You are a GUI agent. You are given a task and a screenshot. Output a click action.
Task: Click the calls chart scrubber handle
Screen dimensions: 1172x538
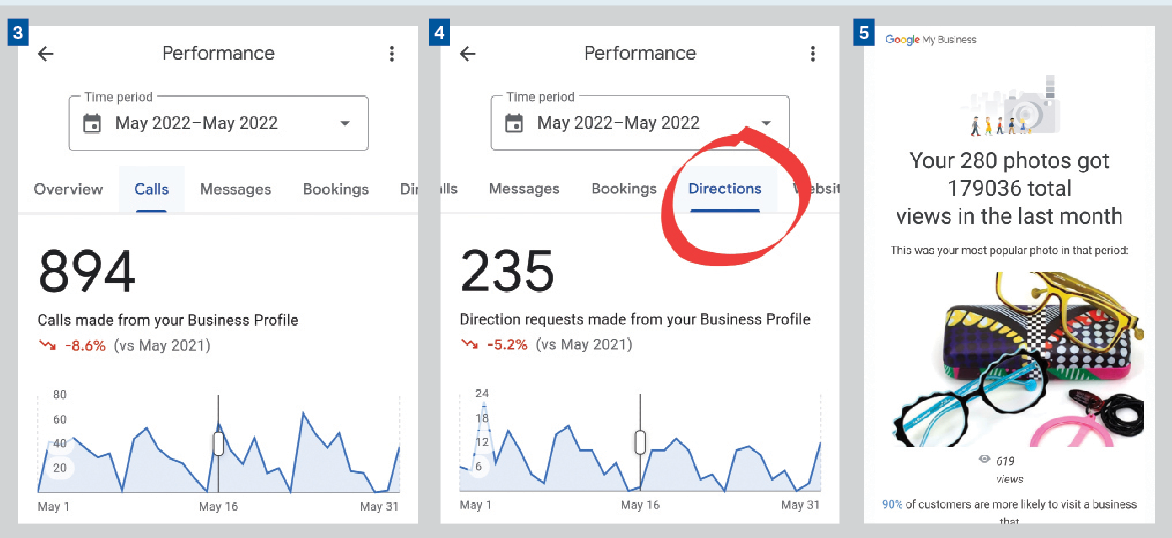pyautogui.click(x=218, y=444)
